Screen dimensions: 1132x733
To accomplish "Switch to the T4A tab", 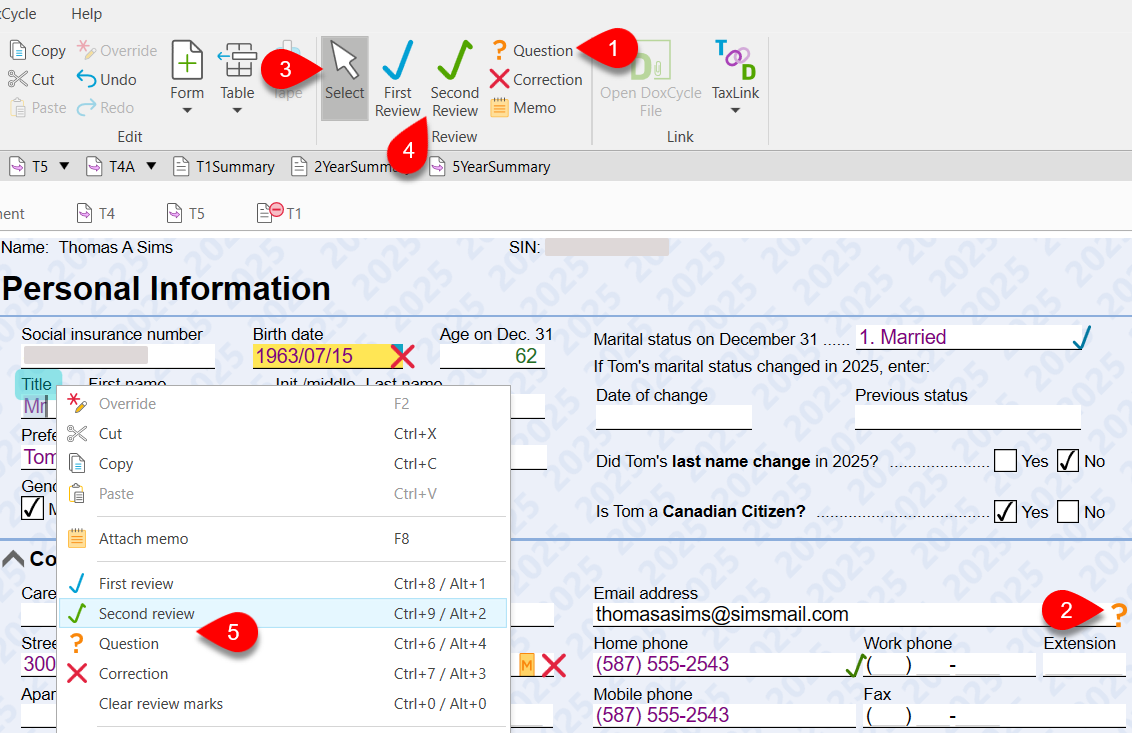I will [112, 167].
